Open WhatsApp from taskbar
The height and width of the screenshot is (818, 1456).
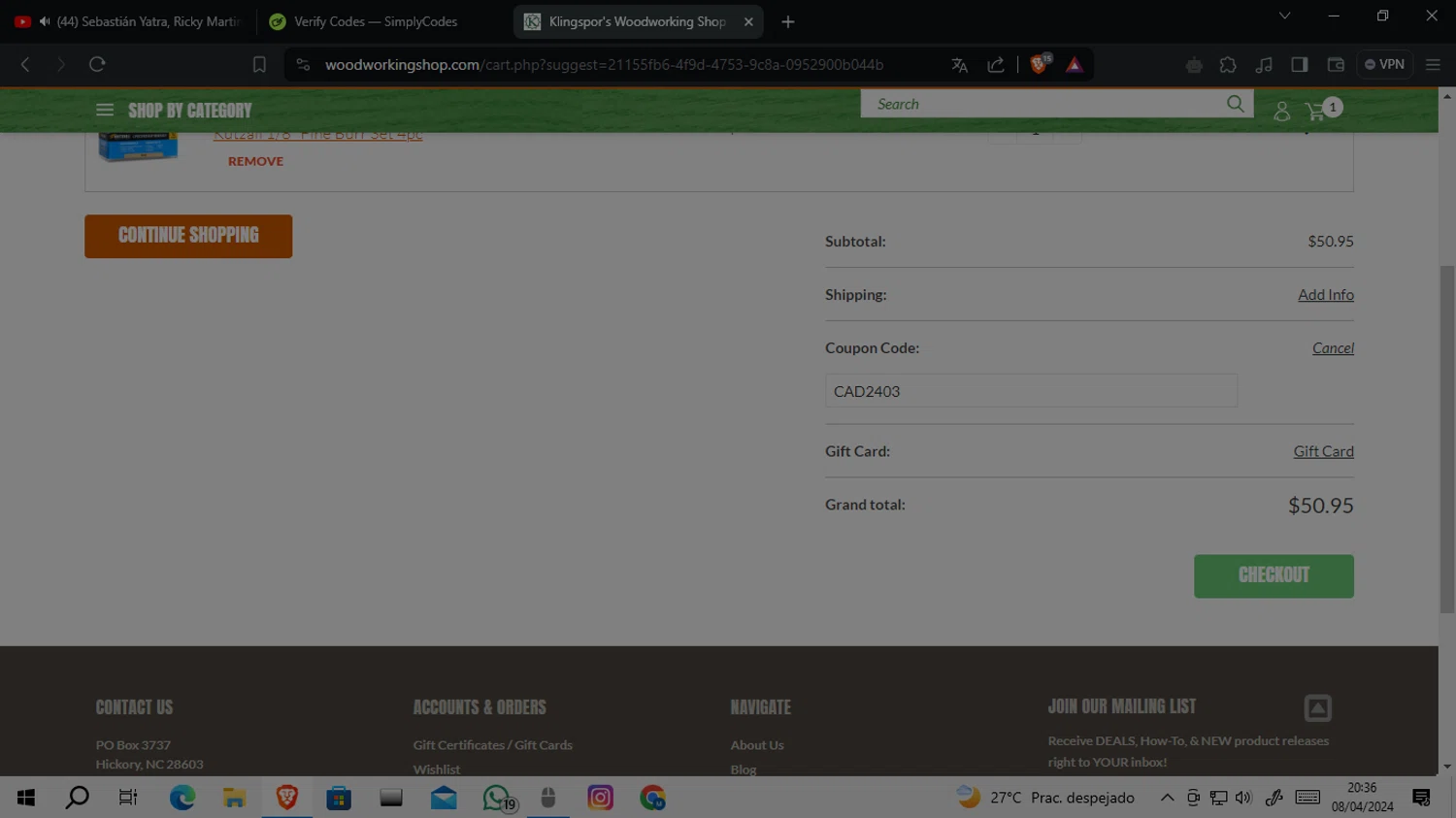tap(498, 798)
